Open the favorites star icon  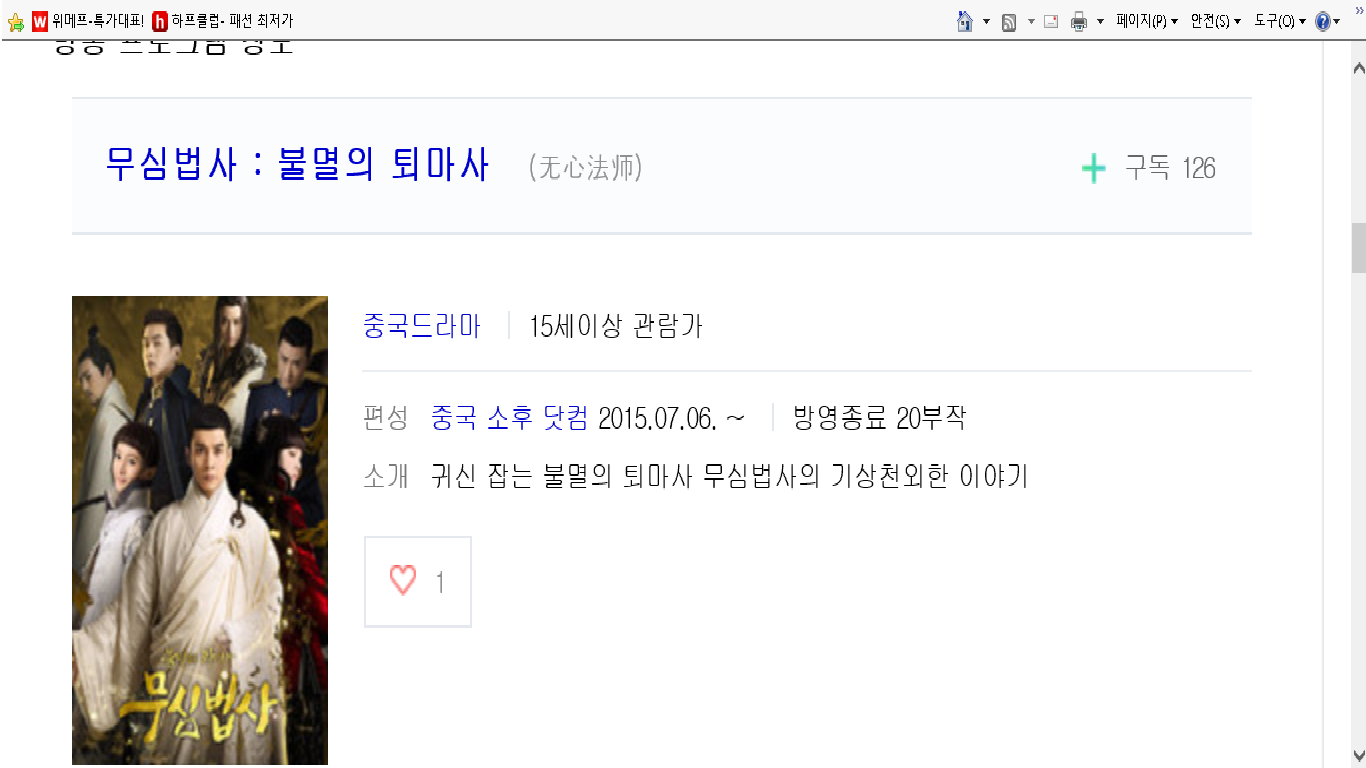(x=15, y=21)
